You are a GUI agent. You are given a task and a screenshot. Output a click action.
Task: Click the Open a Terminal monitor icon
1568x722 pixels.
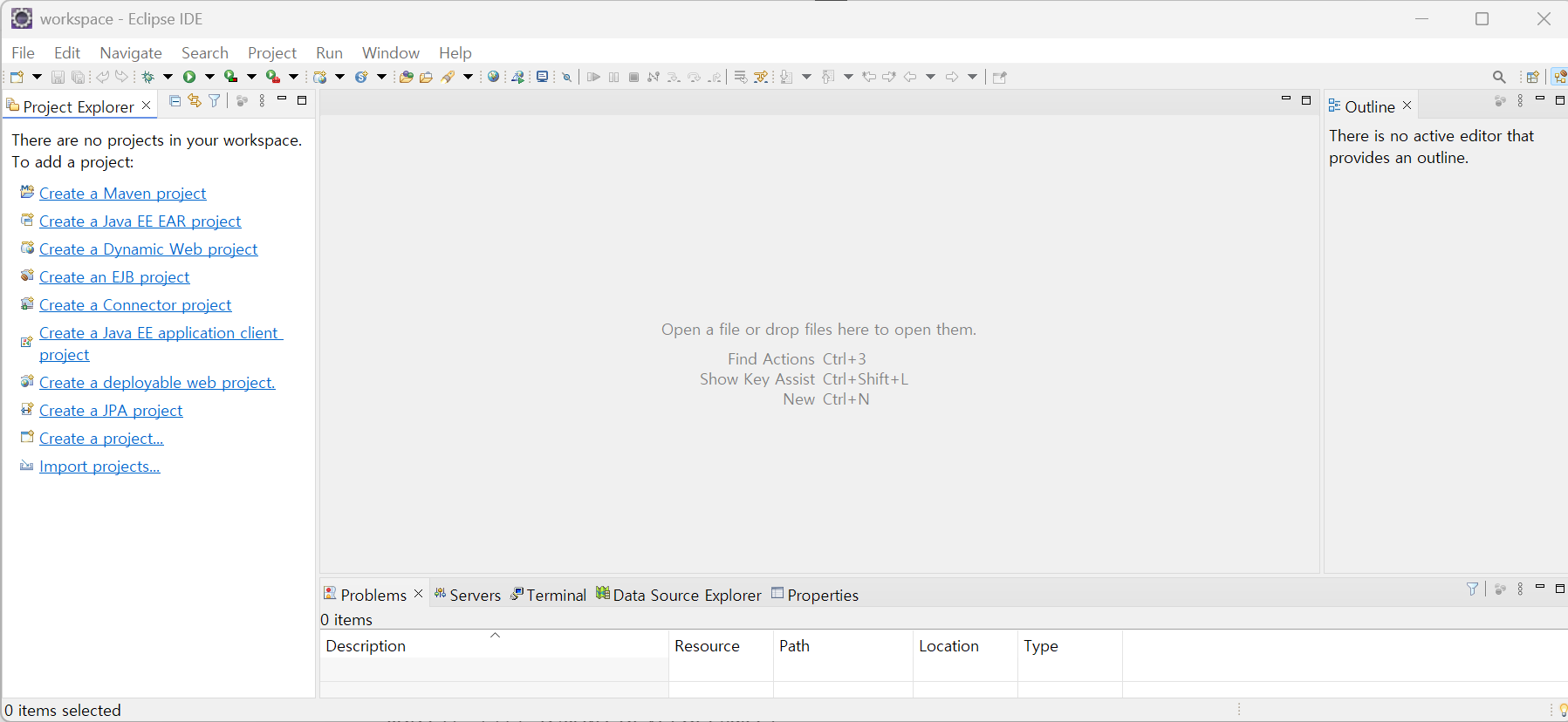click(542, 77)
